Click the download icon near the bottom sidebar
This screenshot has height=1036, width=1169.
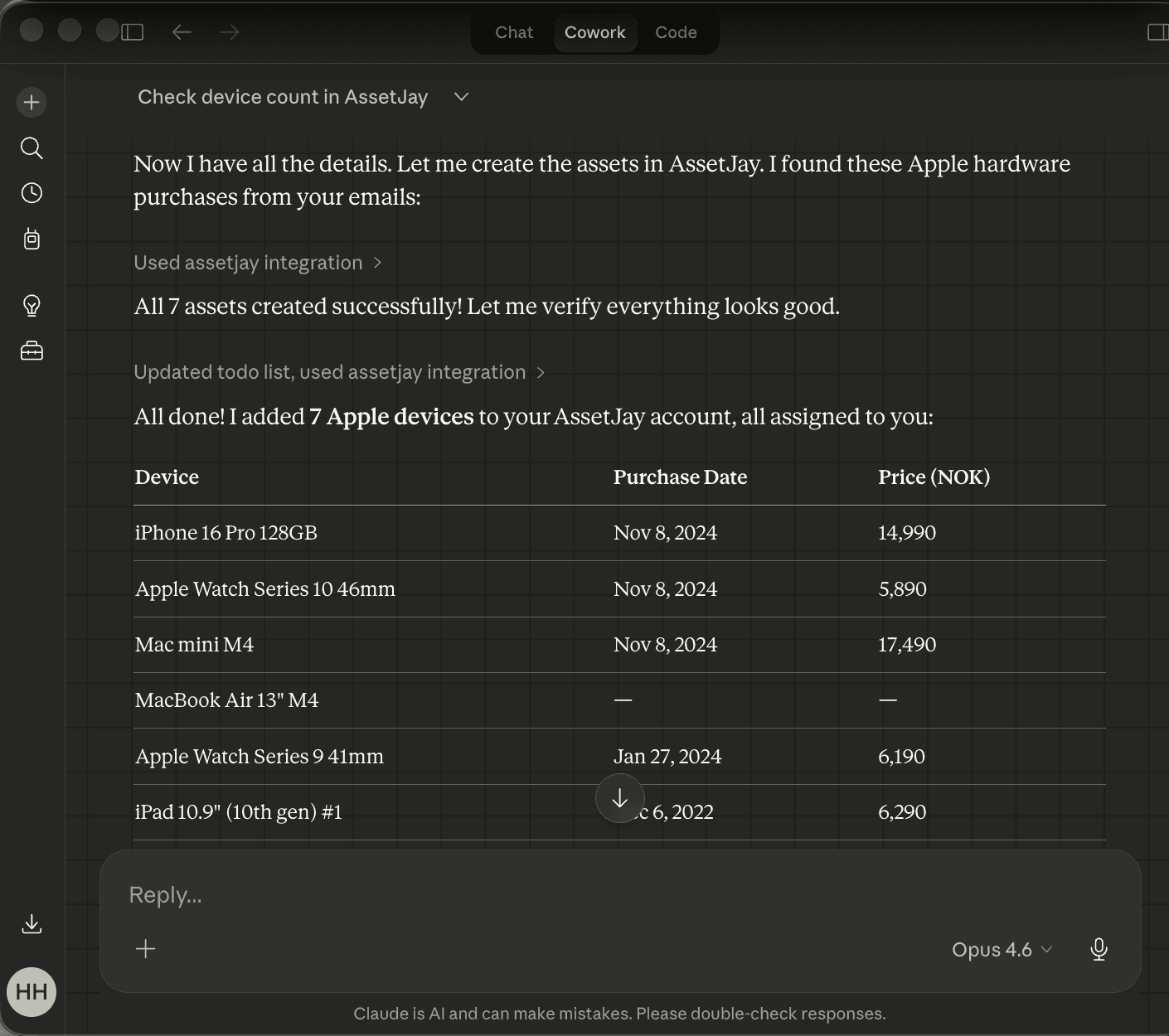pos(31,924)
